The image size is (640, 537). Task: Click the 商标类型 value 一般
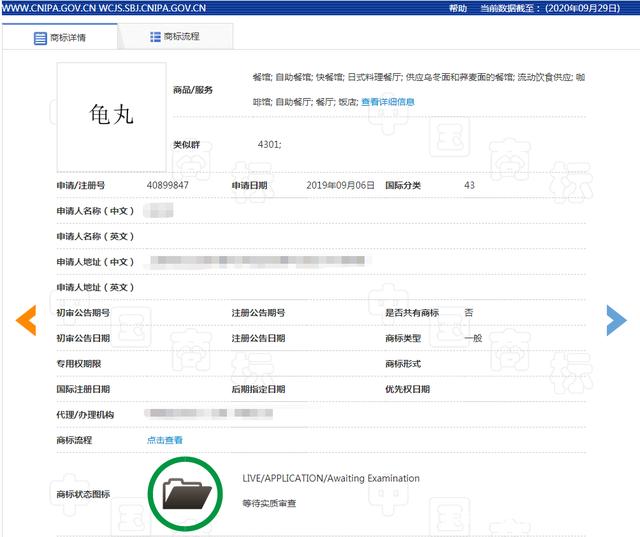[x=473, y=339]
